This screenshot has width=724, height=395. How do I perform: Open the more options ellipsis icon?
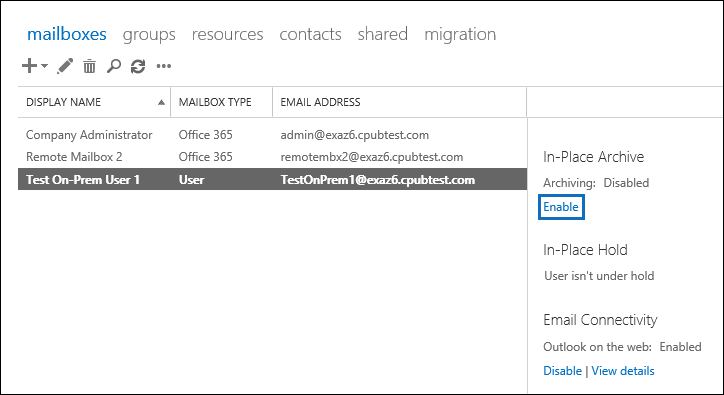pyautogui.click(x=164, y=67)
